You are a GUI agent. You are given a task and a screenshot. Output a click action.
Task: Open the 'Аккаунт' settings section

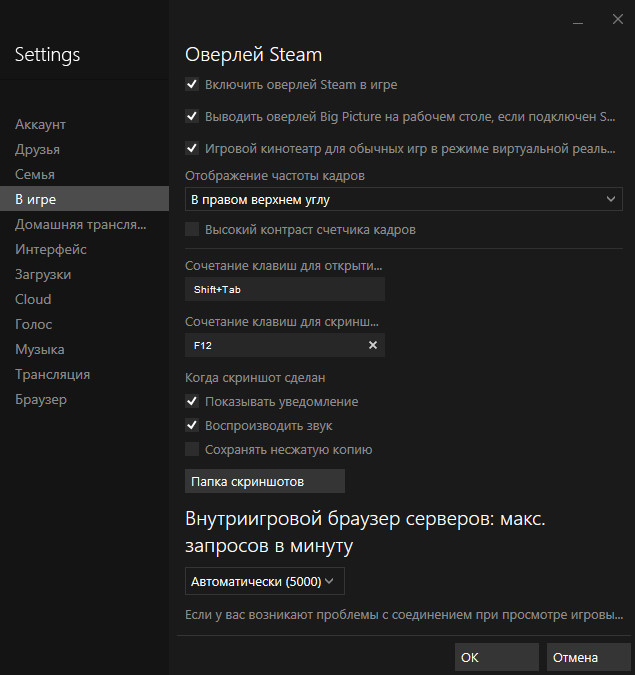(41, 125)
